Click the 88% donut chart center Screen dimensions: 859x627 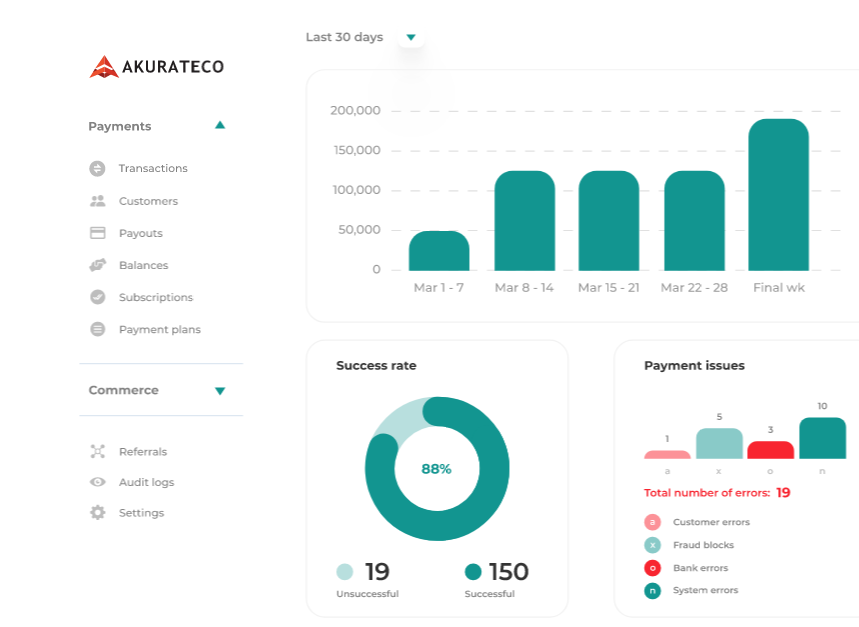(437, 469)
